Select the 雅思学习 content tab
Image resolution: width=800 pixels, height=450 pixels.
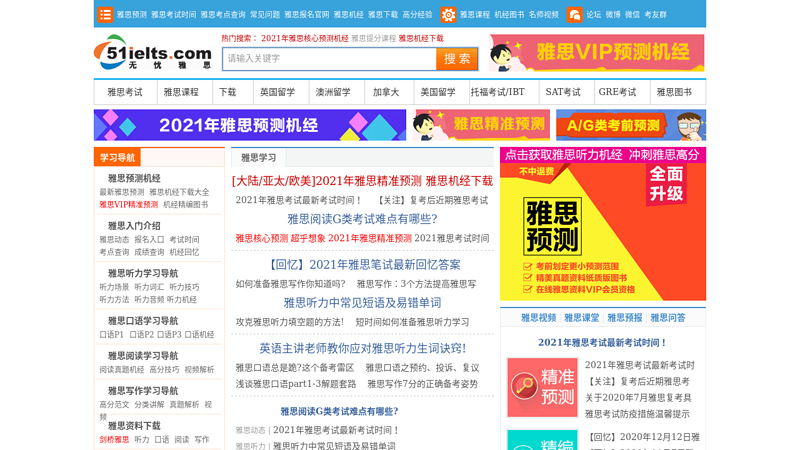pos(259,158)
